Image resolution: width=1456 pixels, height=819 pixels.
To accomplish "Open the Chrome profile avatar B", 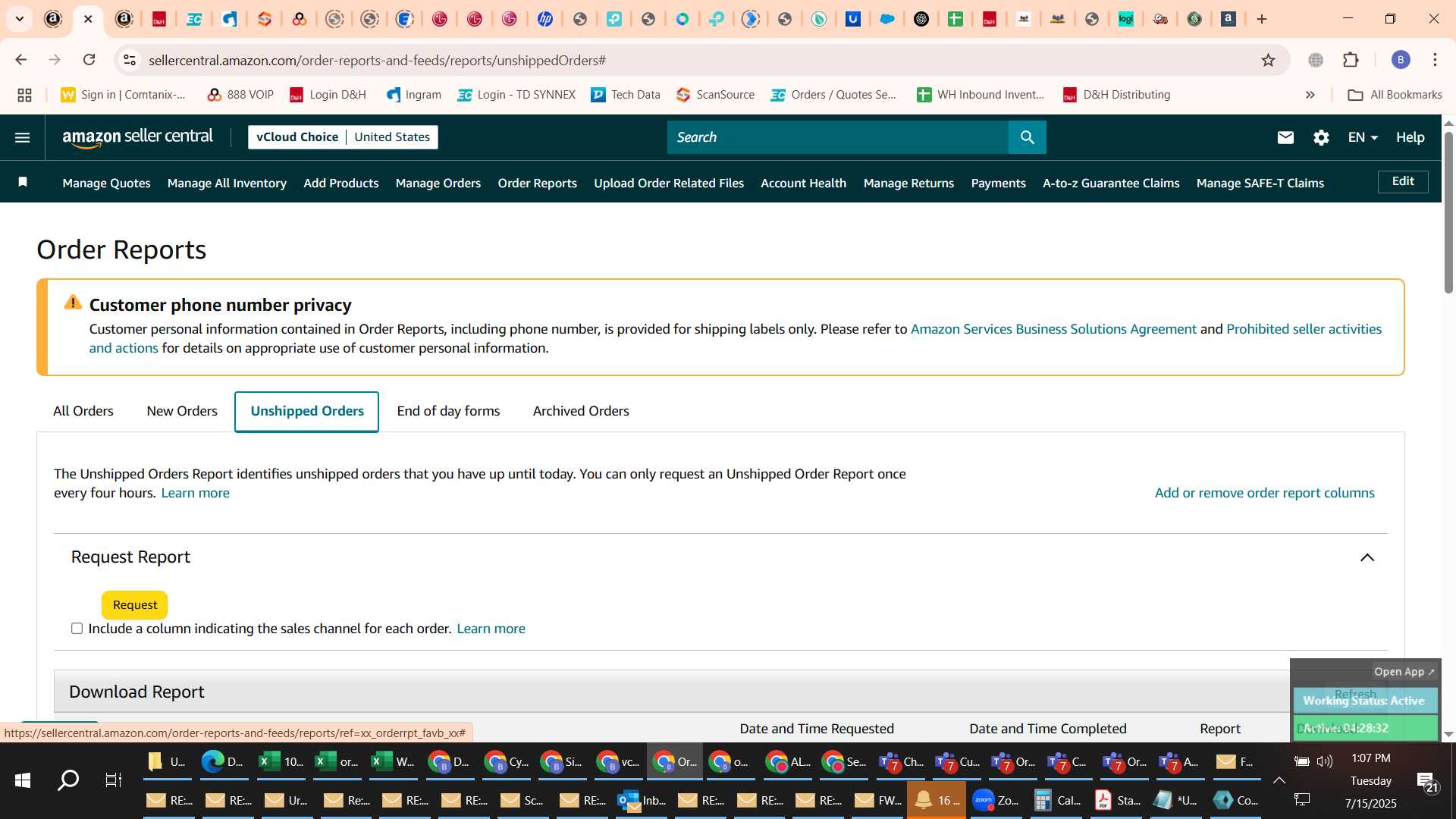I will tap(1401, 60).
